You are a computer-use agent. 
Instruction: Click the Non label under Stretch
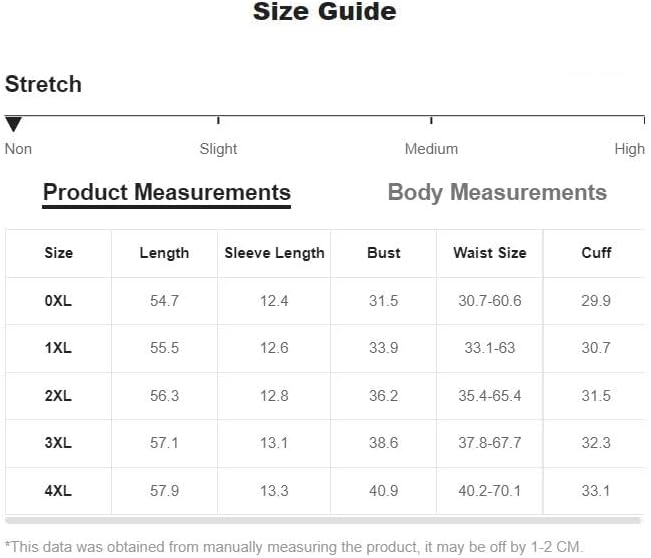[18, 149]
